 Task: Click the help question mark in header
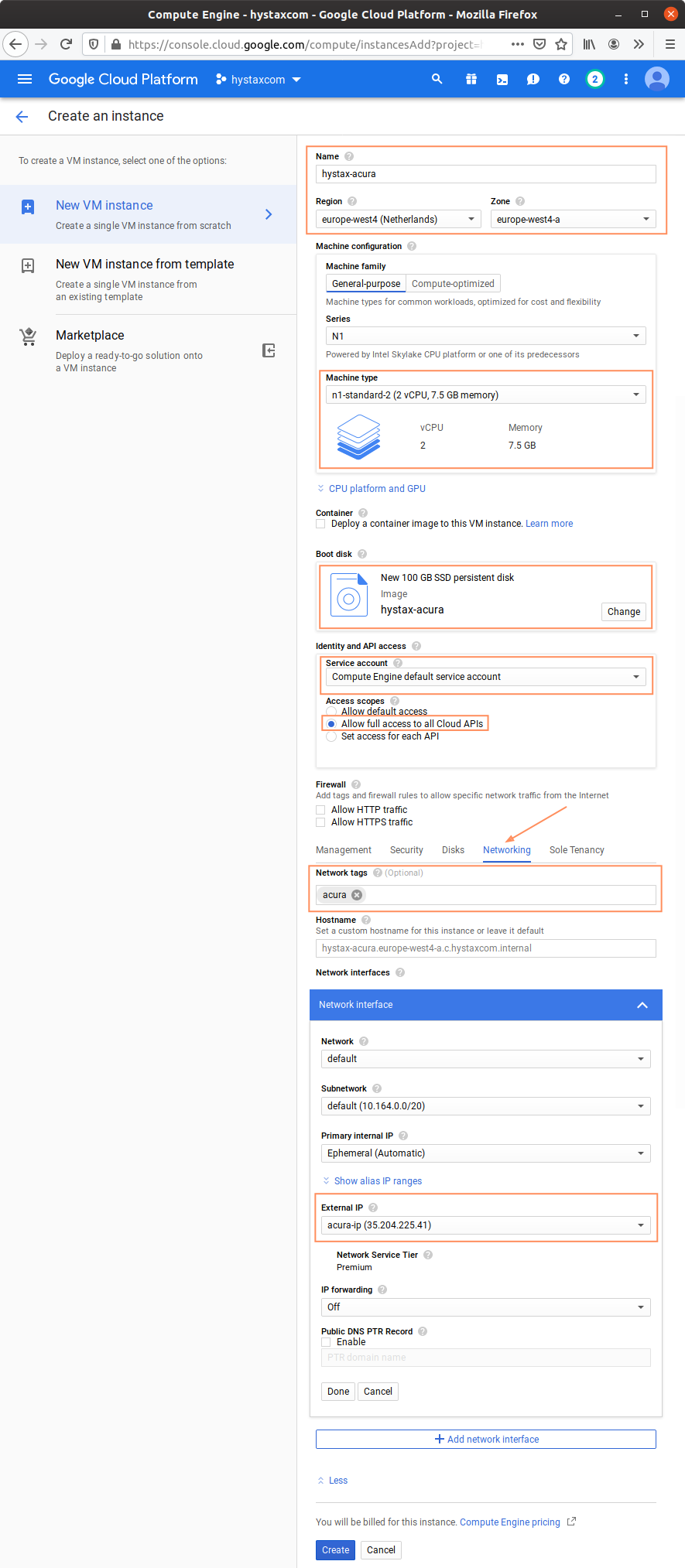564,79
